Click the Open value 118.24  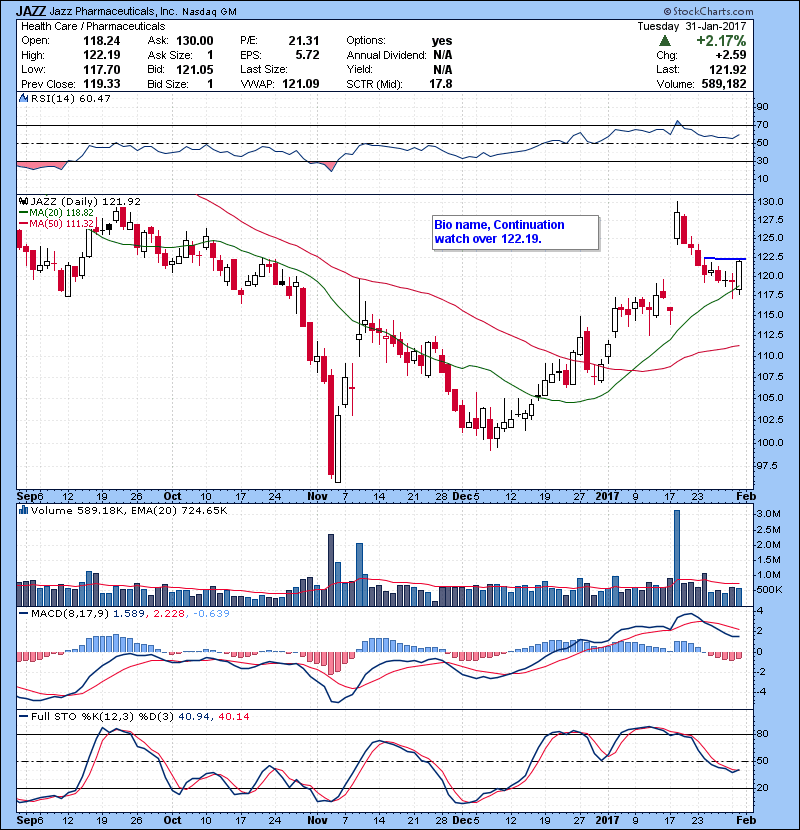point(102,41)
